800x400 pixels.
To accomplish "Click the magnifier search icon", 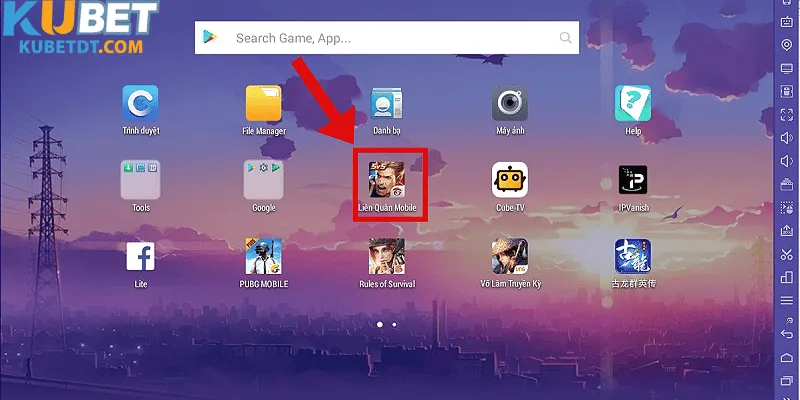I will [565, 37].
